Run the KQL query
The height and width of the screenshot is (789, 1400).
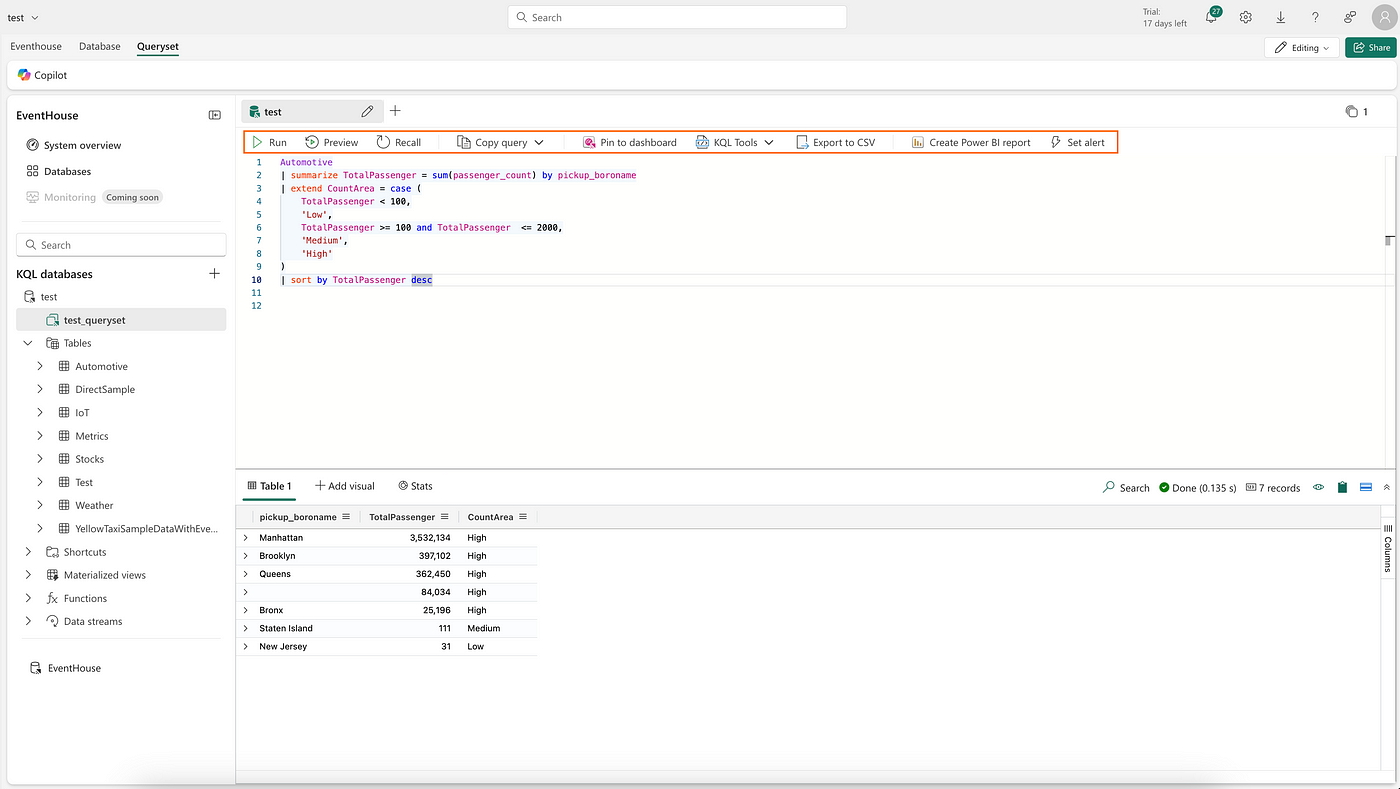(269, 142)
